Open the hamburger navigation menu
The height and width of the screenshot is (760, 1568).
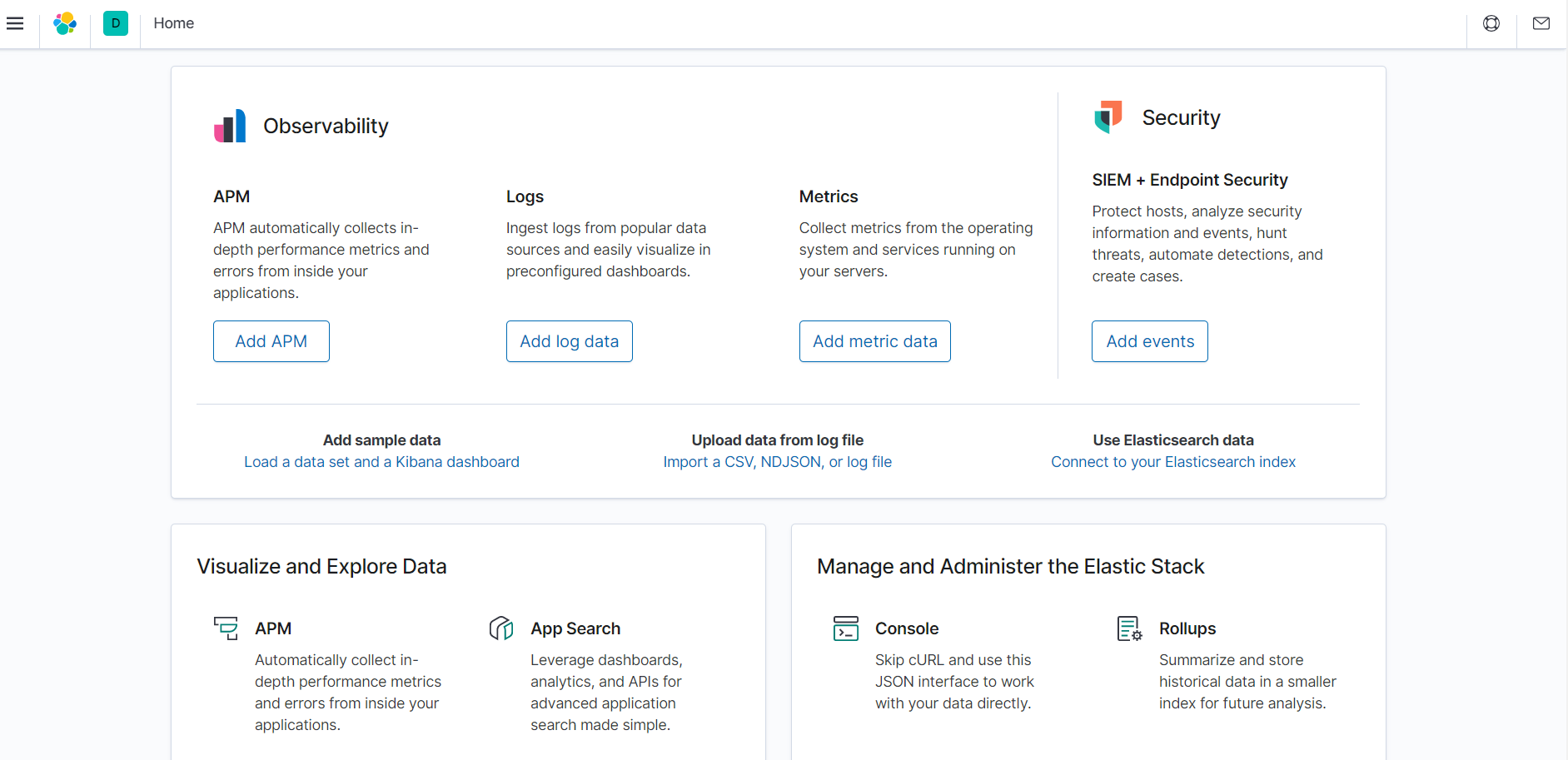click(x=15, y=23)
